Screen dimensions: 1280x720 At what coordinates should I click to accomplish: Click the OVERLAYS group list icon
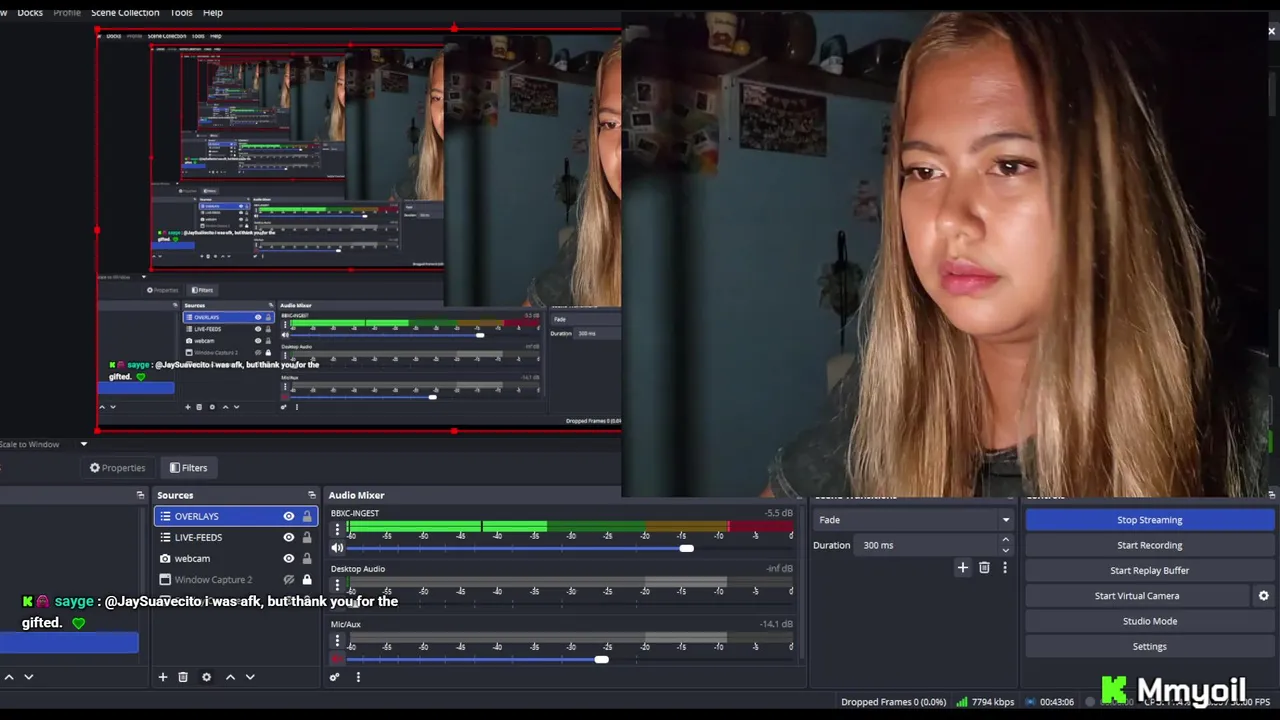(165, 516)
